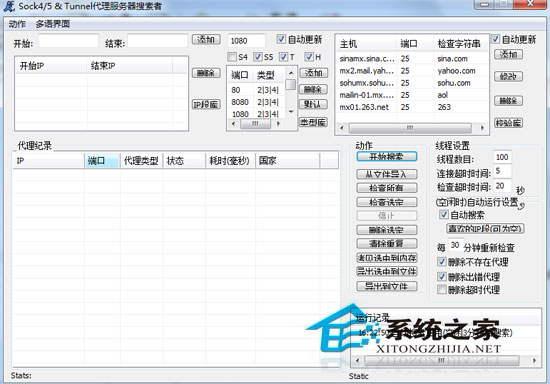Click the 清除重复 button
Image resolution: width=550 pixels, height=384 pixels.
coord(387,243)
